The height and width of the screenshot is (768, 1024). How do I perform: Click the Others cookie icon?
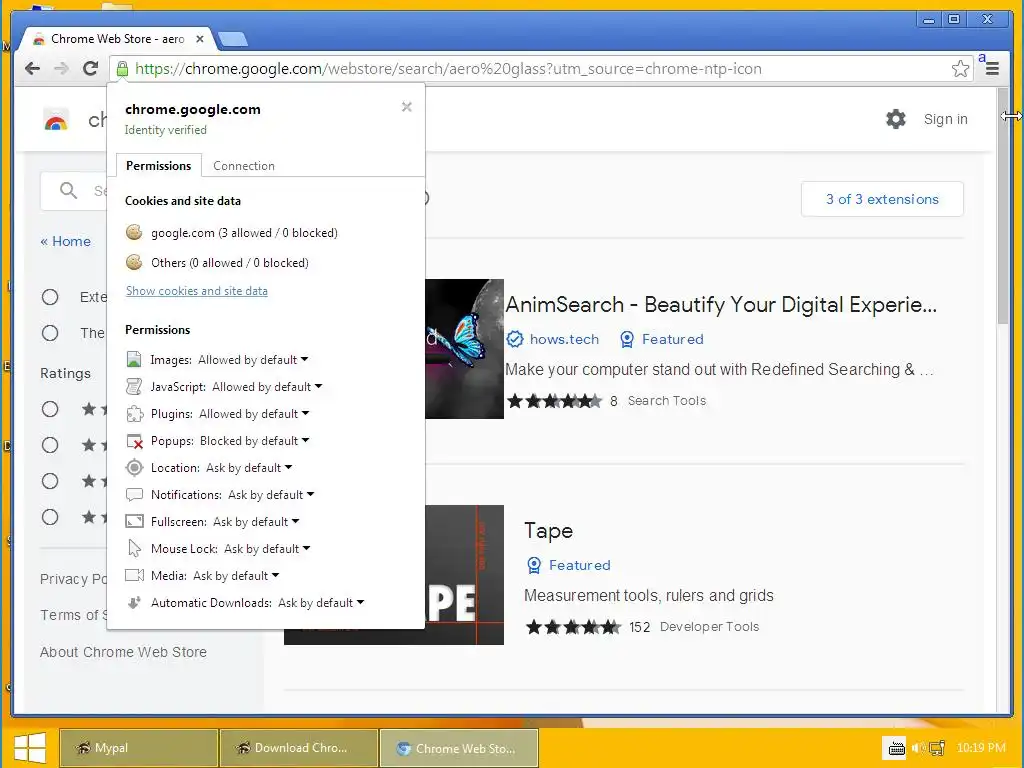click(134, 262)
